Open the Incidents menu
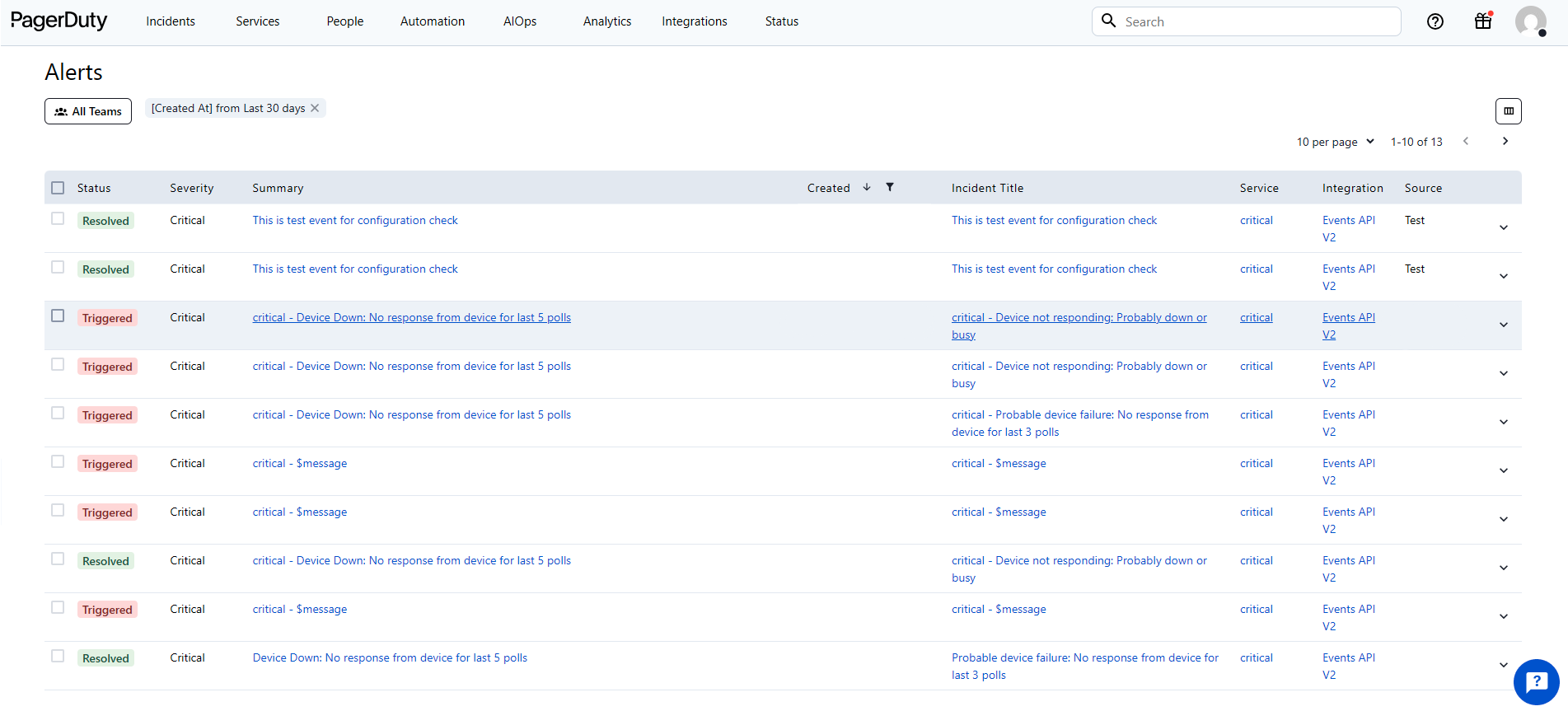This screenshot has height=711, width=1568. [171, 21]
